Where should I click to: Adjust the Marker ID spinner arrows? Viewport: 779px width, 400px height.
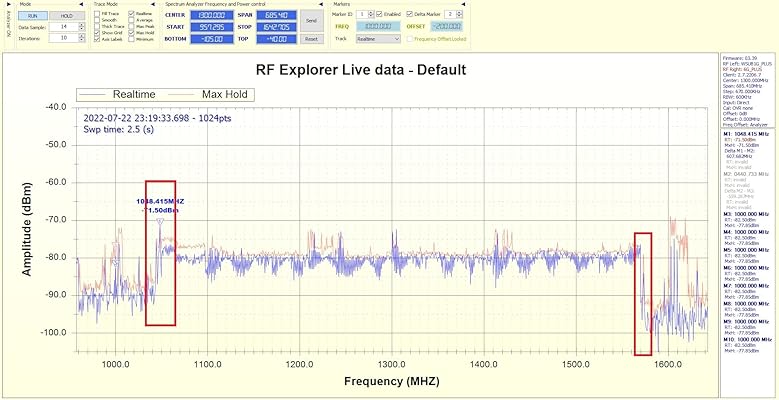[x=371, y=14]
